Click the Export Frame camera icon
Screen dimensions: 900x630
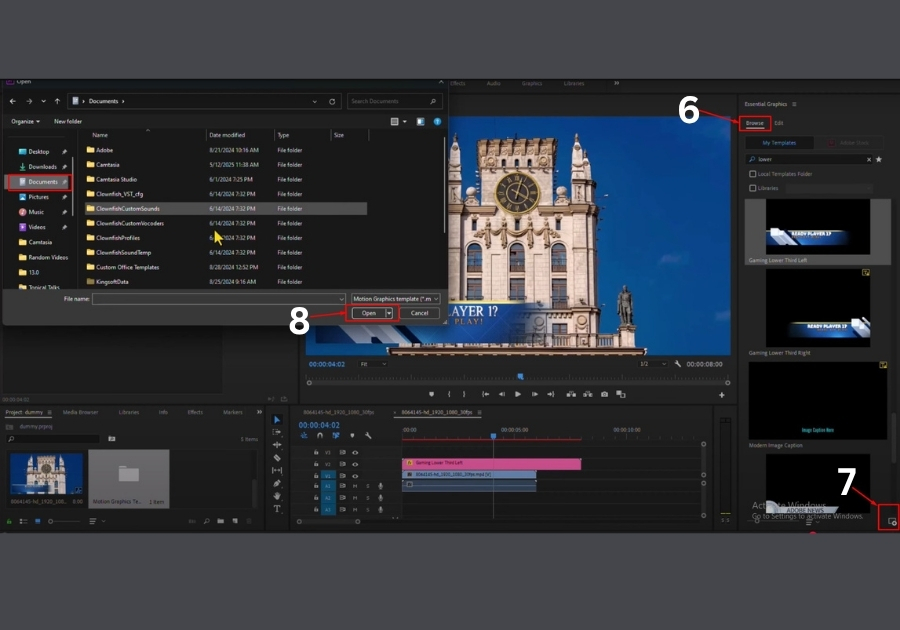604,394
